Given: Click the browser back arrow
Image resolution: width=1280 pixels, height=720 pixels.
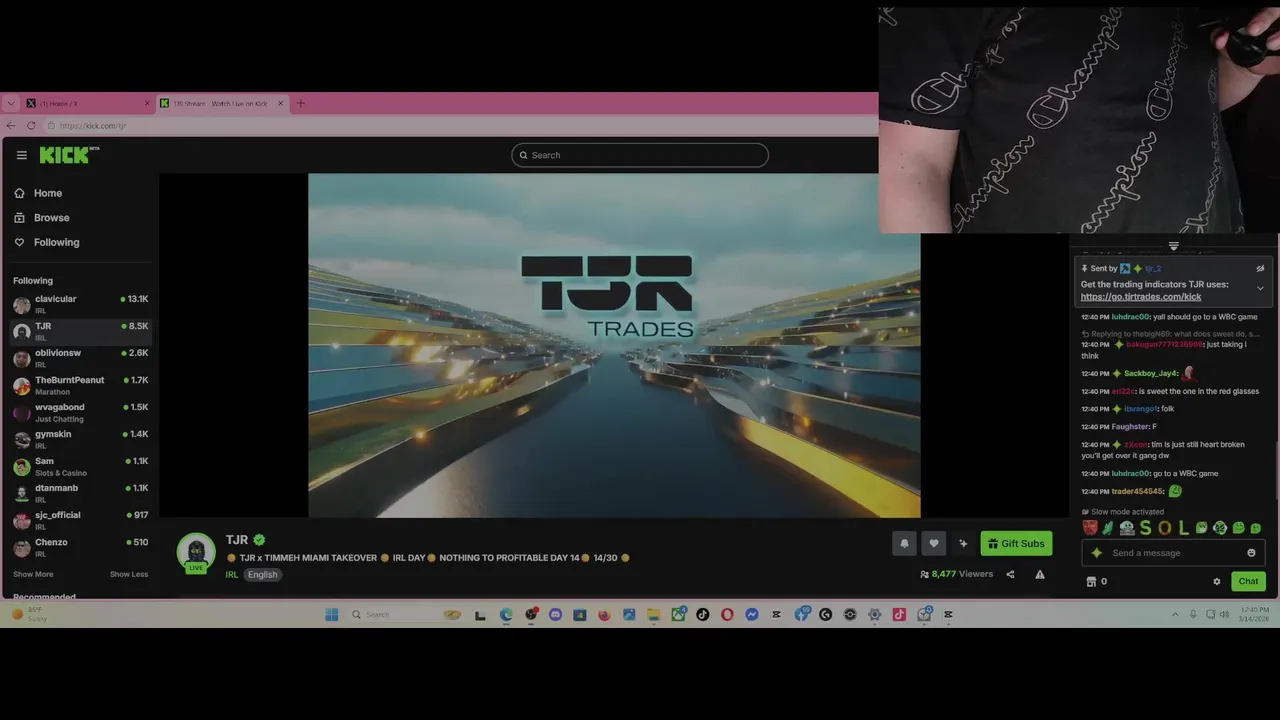Looking at the screenshot, I should pos(11,125).
